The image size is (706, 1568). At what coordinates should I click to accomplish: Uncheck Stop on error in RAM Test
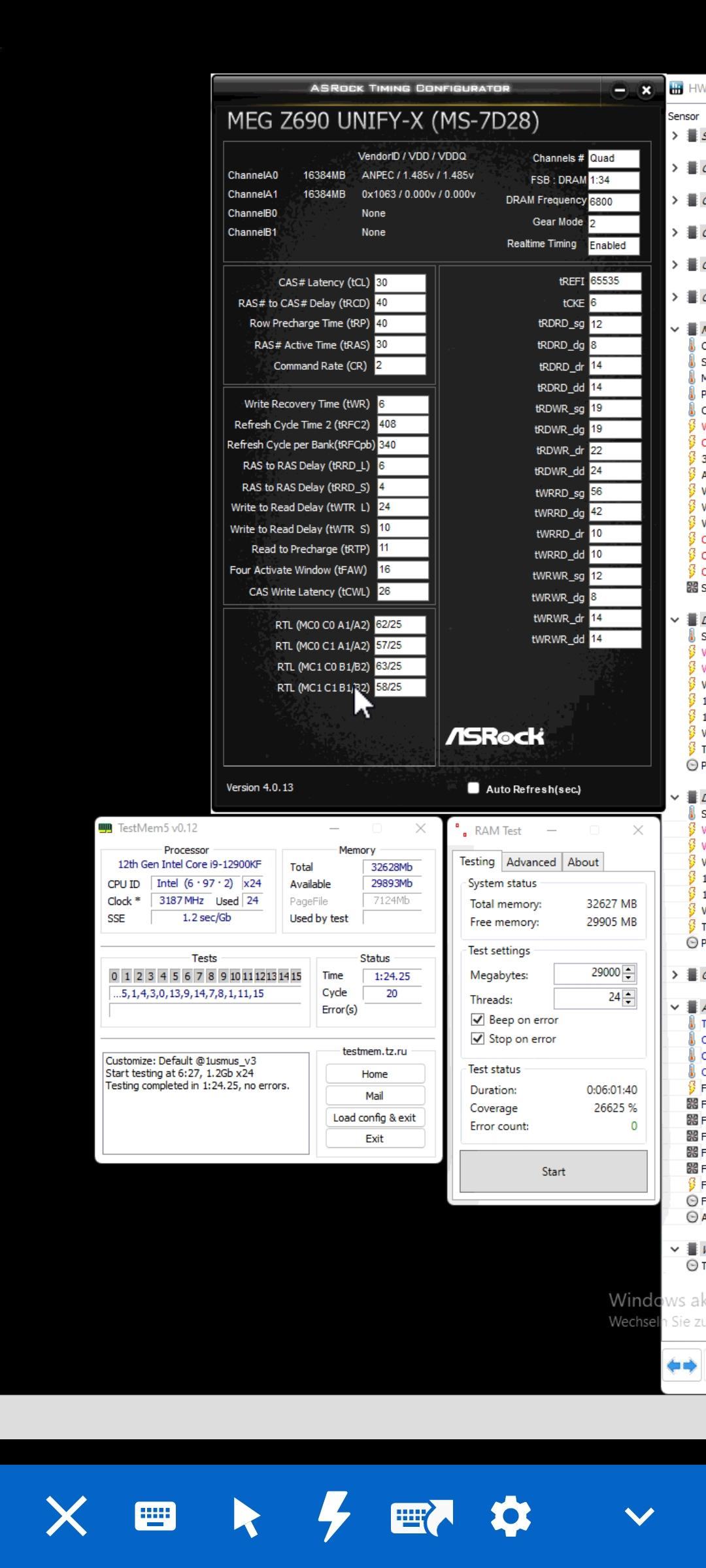pyautogui.click(x=478, y=1038)
